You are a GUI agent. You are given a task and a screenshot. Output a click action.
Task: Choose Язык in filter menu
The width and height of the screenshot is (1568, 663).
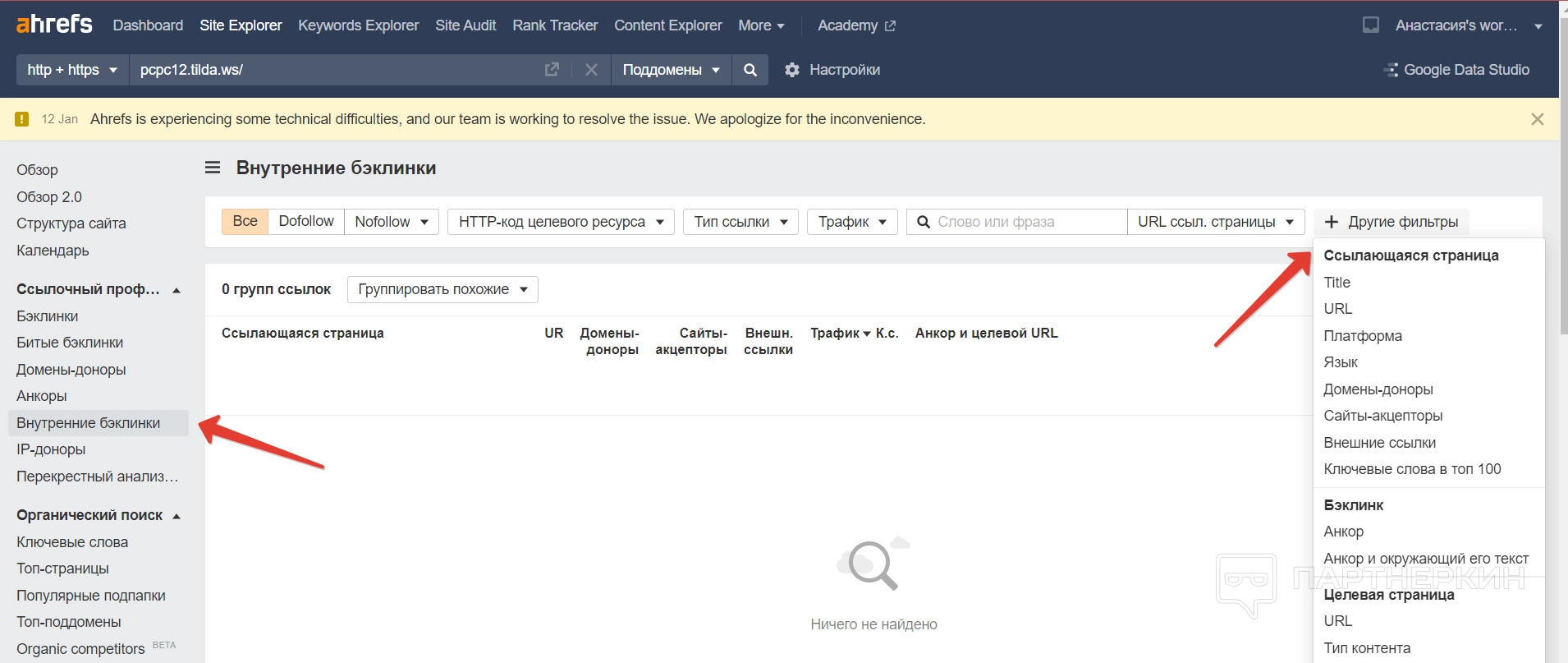pyautogui.click(x=1341, y=362)
